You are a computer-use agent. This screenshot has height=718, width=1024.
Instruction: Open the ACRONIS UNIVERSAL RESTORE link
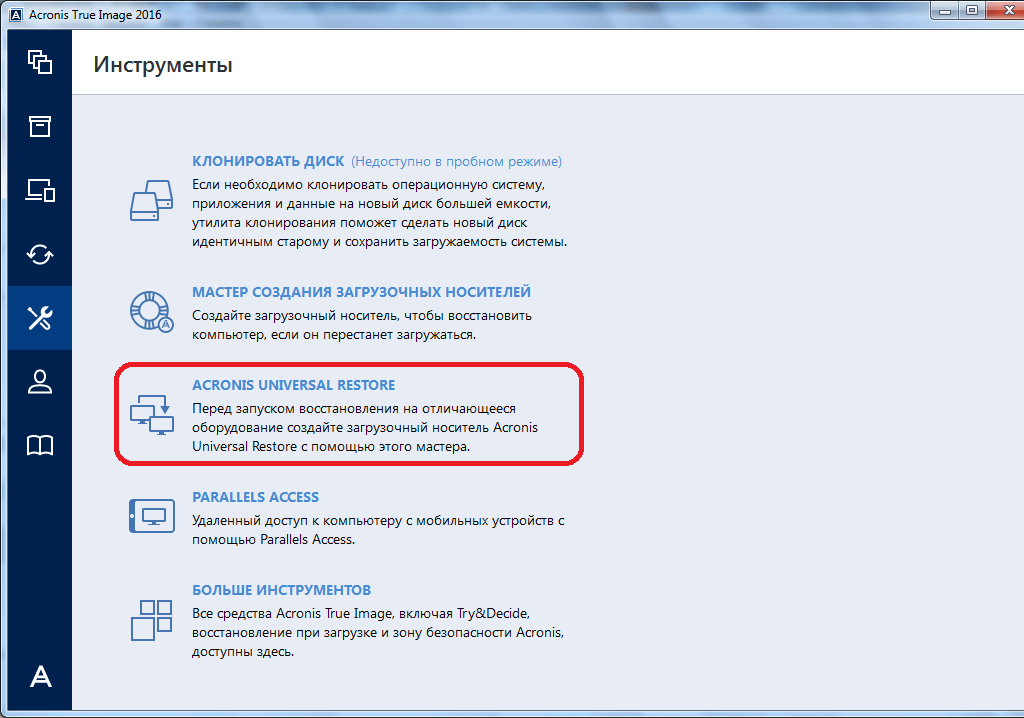tap(293, 385)
